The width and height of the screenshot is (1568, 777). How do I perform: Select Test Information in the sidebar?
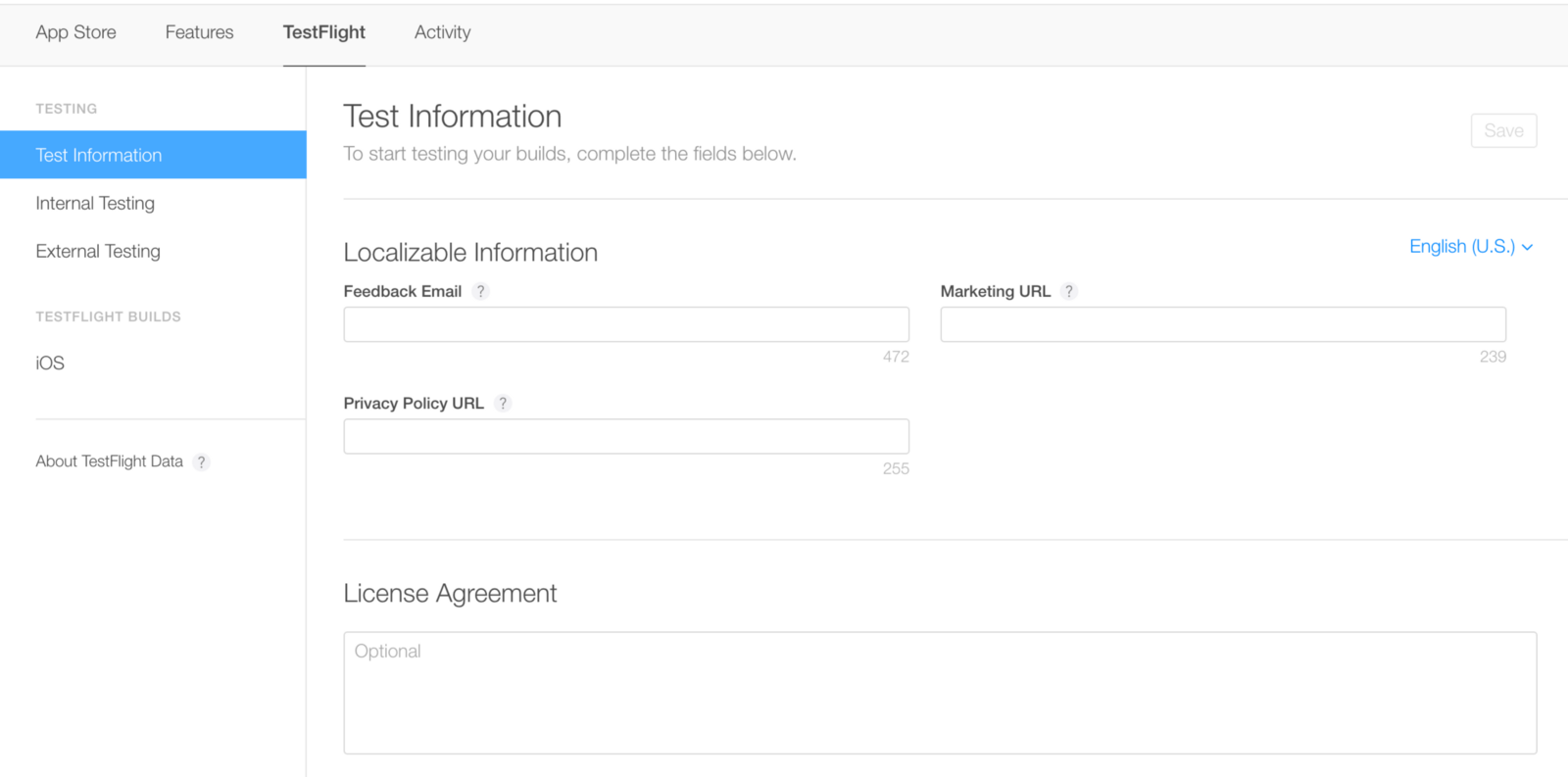(x=153, y=155)
